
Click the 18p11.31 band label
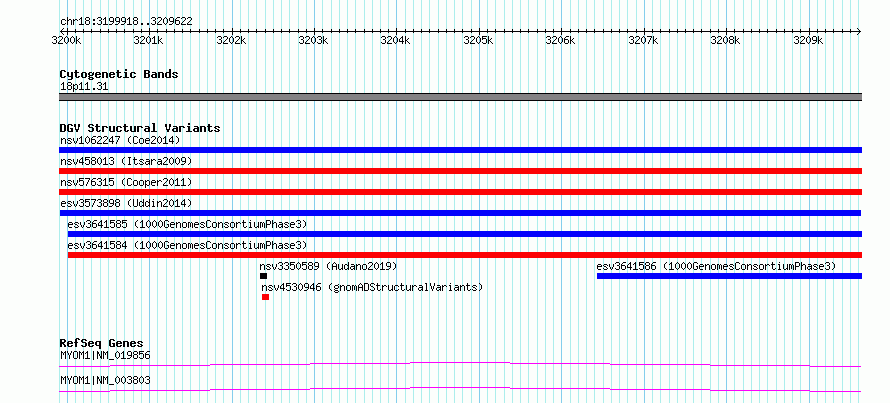point(84,87)
